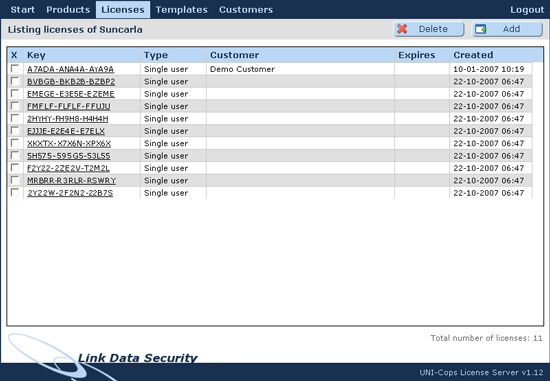Tick the checkbox for key BVBGB-BKB2B-BZBP2

tap(15, 81)
